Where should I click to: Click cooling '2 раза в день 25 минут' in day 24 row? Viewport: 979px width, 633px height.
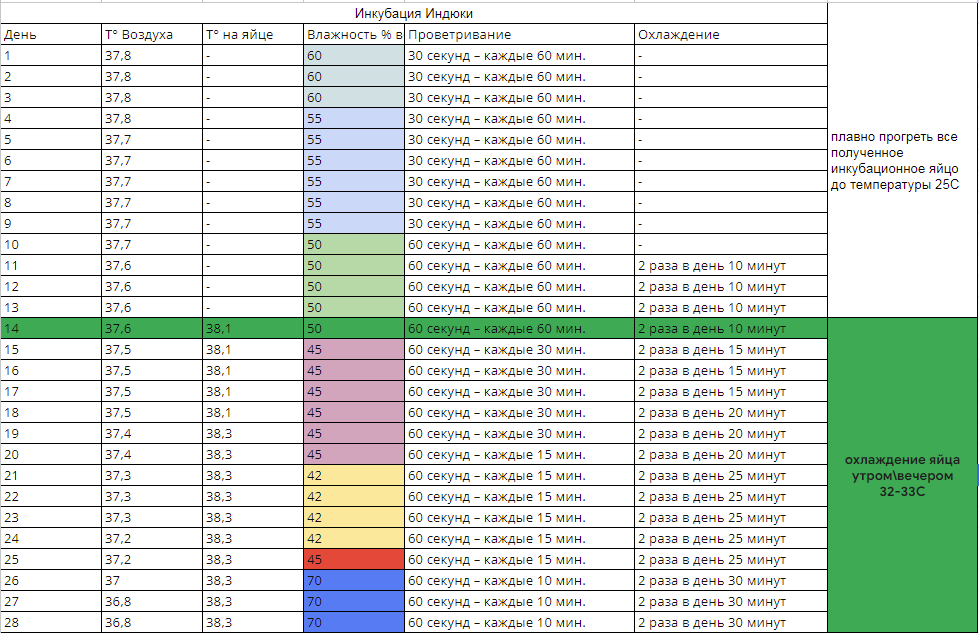coord(731,539)
